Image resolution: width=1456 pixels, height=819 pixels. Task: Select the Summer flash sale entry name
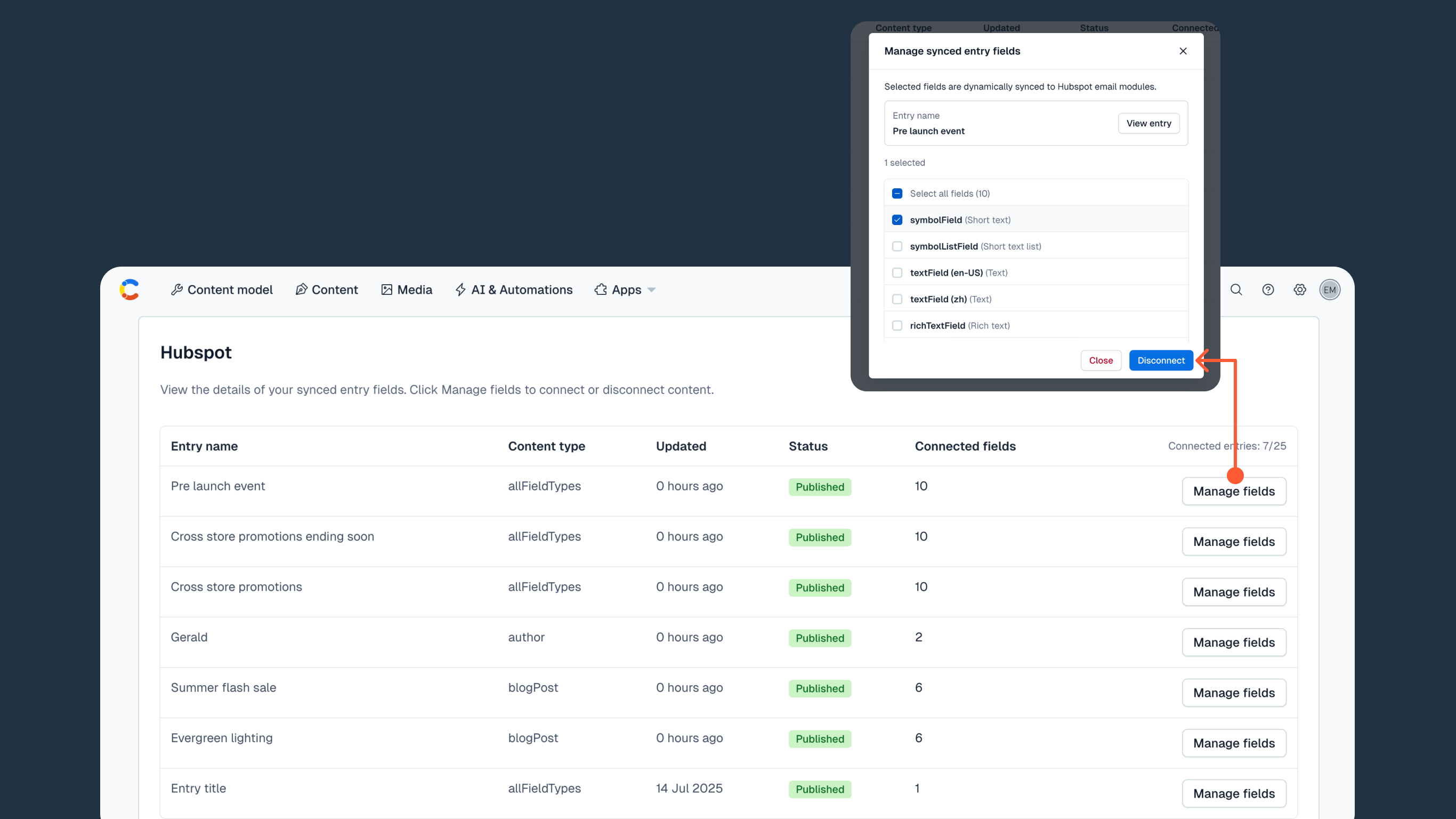tap(223, 687)
